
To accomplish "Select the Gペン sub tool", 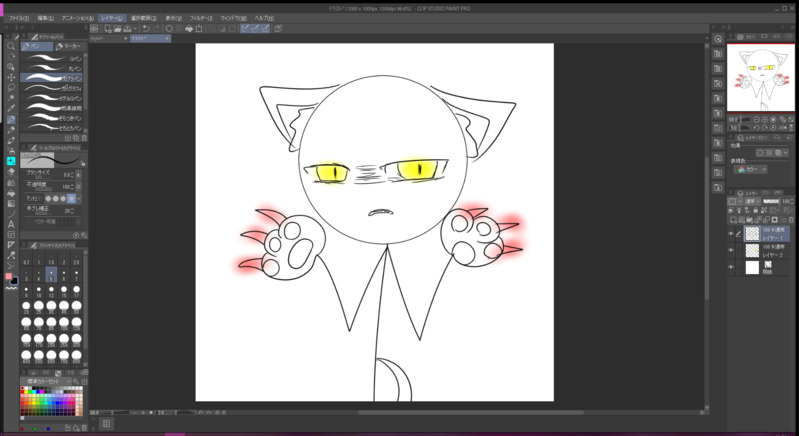I will coord(51,59).
